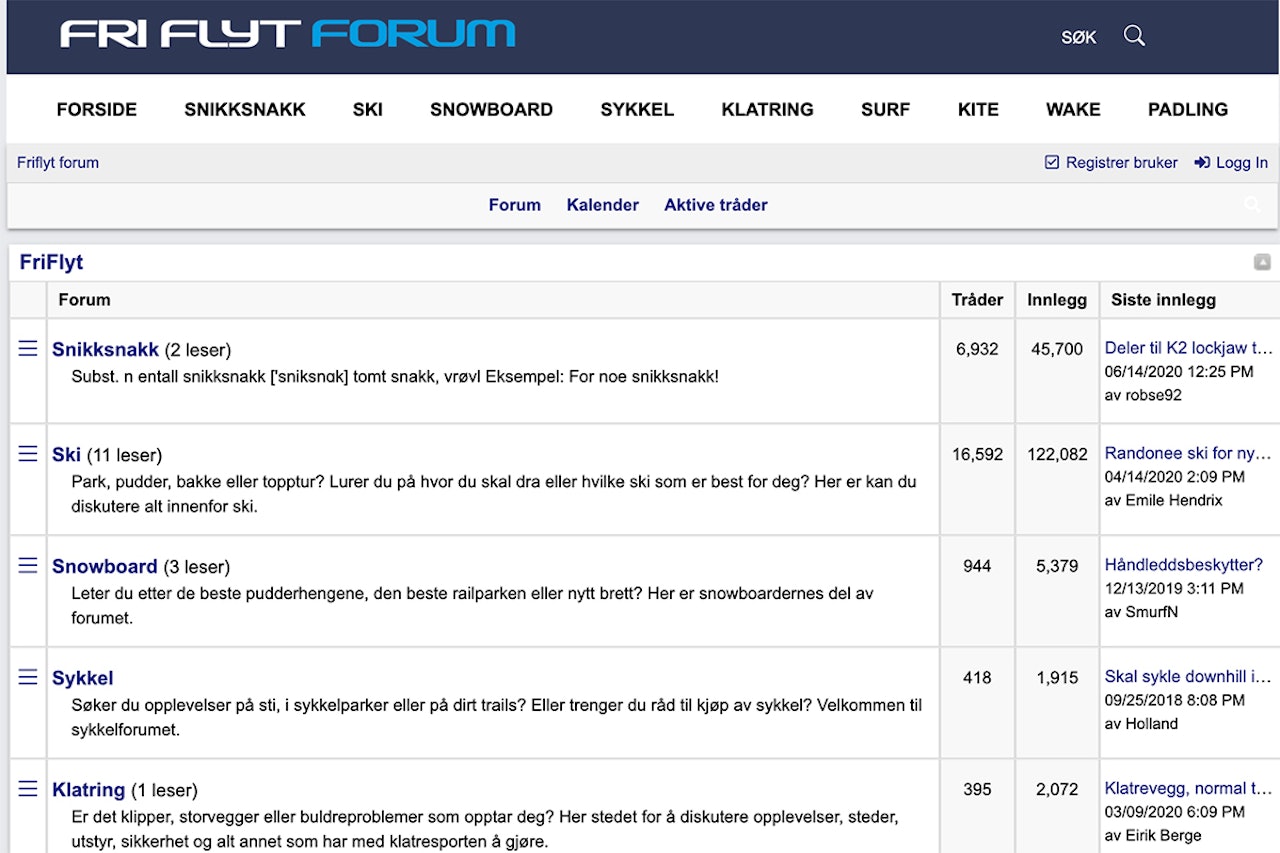The width and height of the screenshot is (1280, 853).
Task: Open the SURF section tab
Action: click(x=885, y=110)
